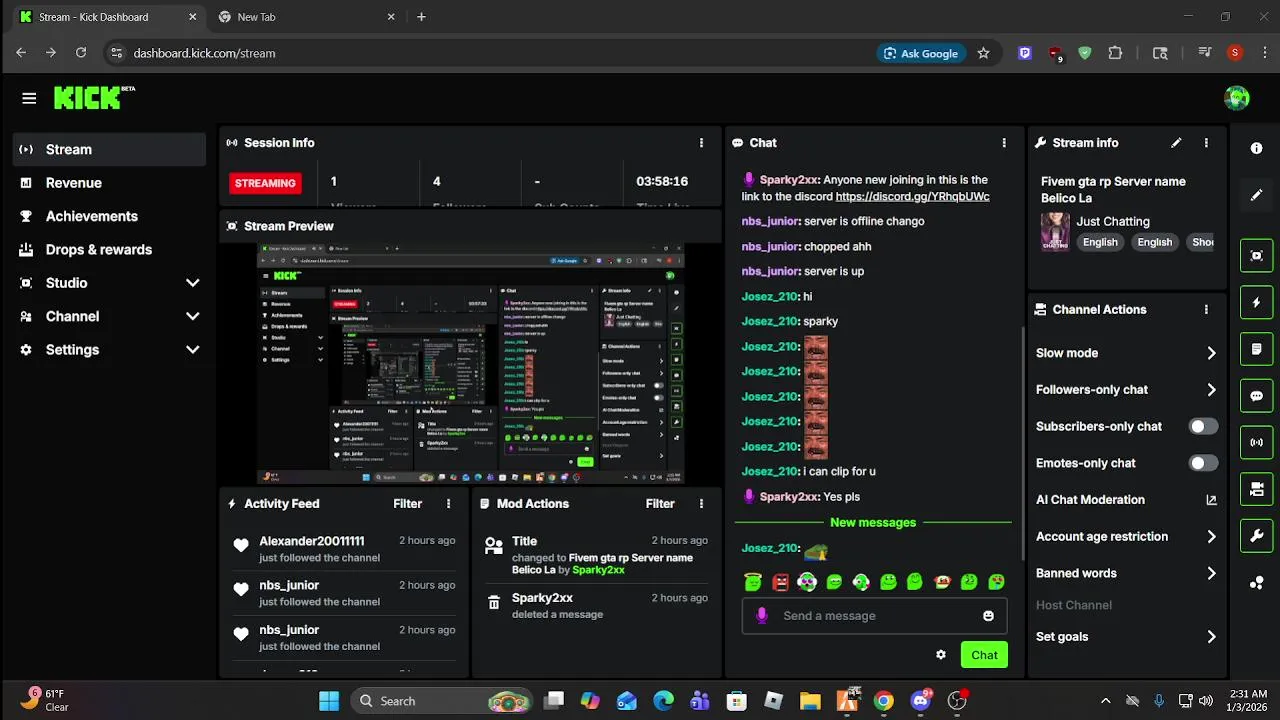The width and height of the screenshot is (1280, 720).
Task: Click the taskbar Search box
Action: pos(443,701)
